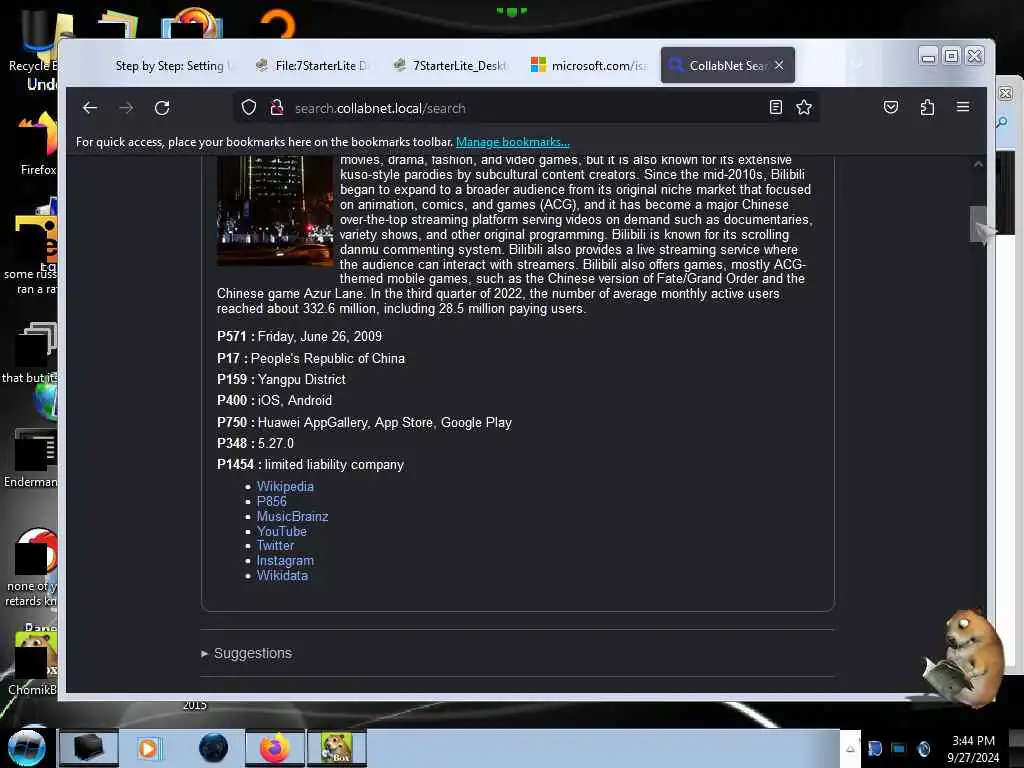Open the insecure connection padlock icon
The image size is (1024, 768).
tap(277, 108)
